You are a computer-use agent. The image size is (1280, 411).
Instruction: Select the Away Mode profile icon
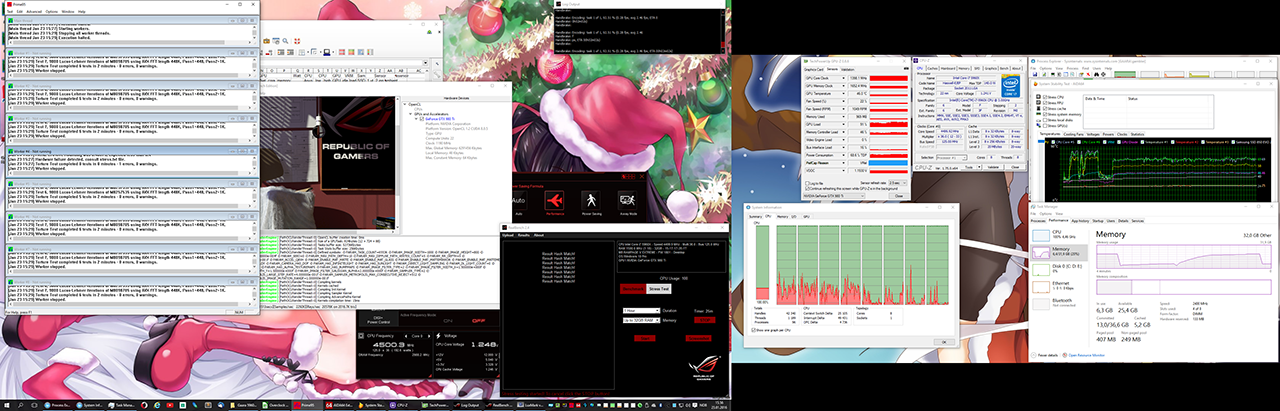tap(627, 200)
